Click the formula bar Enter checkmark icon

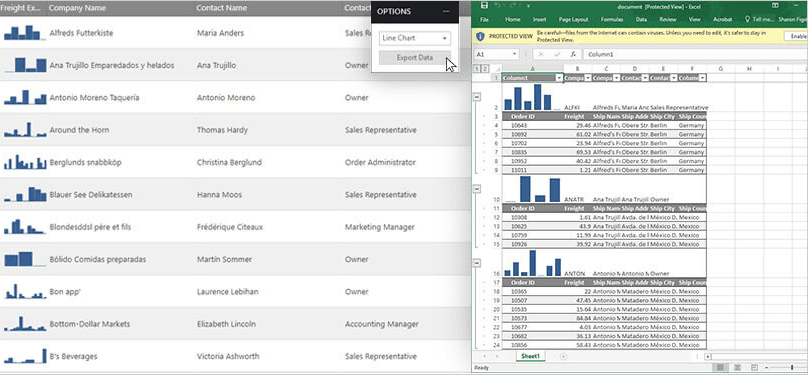click(x=557, y=54)
